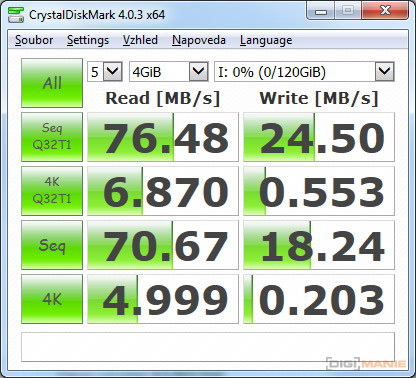Open the Language menu
This screenshot has width=416, height=378.
click(x=266, y=40)
